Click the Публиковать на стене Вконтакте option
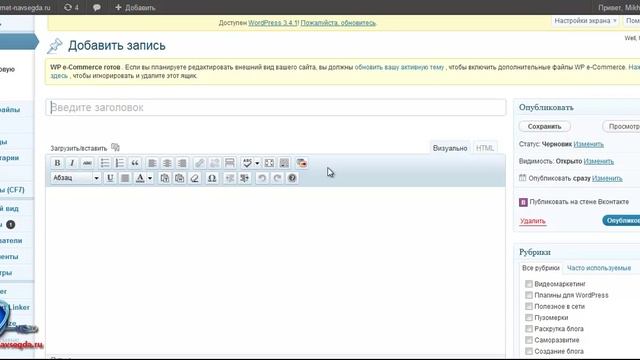This screenshot has width=640, height=360. [574, 202]
